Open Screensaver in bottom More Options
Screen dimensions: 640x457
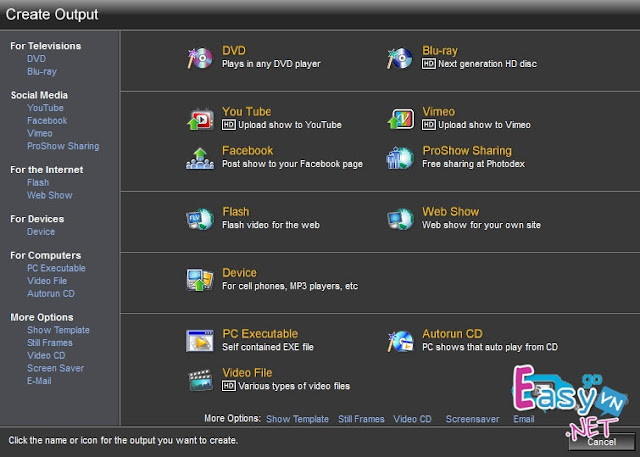(472, 419)
